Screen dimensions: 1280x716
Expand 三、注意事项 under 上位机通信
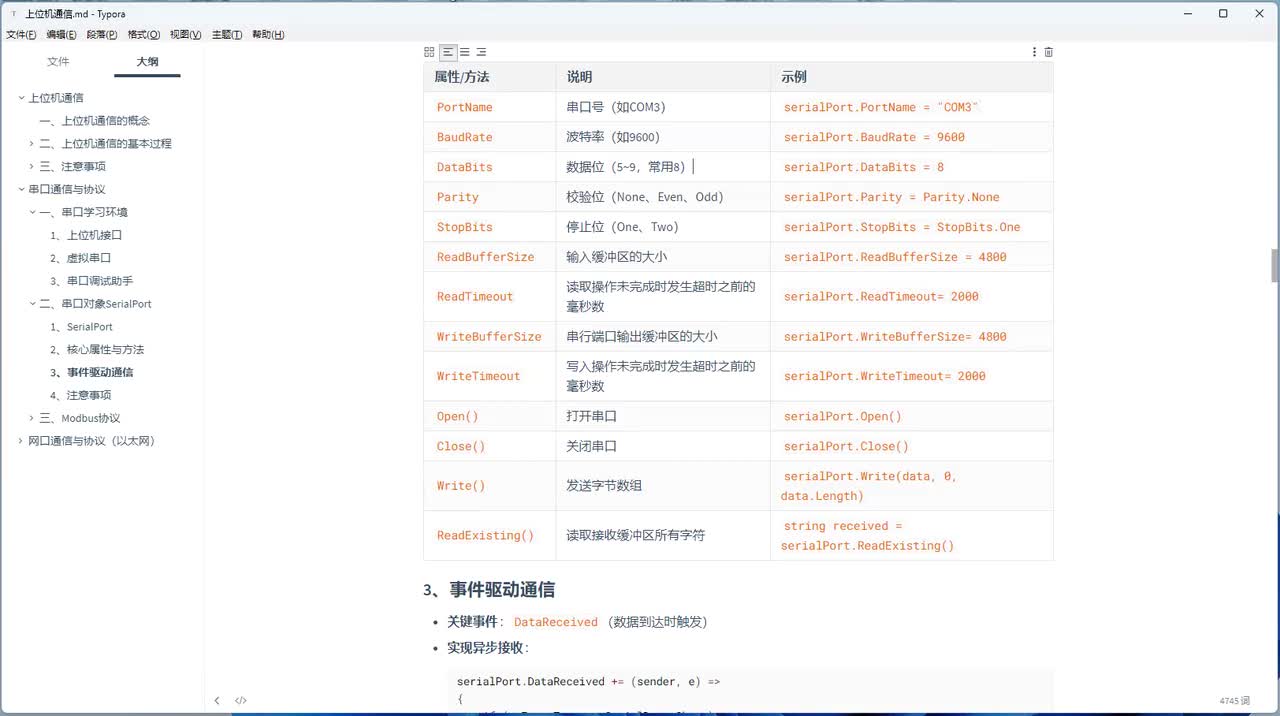click(32, 167)
